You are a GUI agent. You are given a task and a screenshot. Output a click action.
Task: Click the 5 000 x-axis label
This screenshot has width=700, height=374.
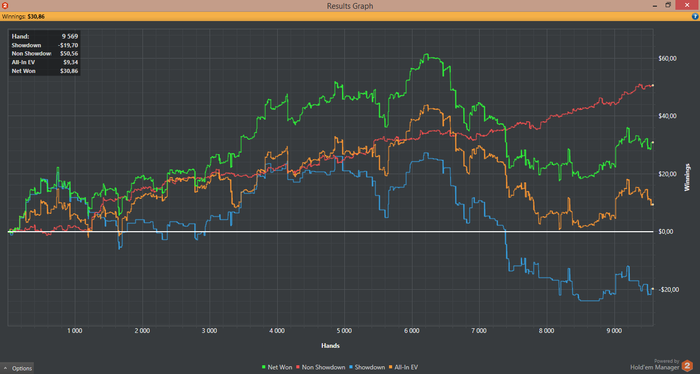[x=344, y=331]
